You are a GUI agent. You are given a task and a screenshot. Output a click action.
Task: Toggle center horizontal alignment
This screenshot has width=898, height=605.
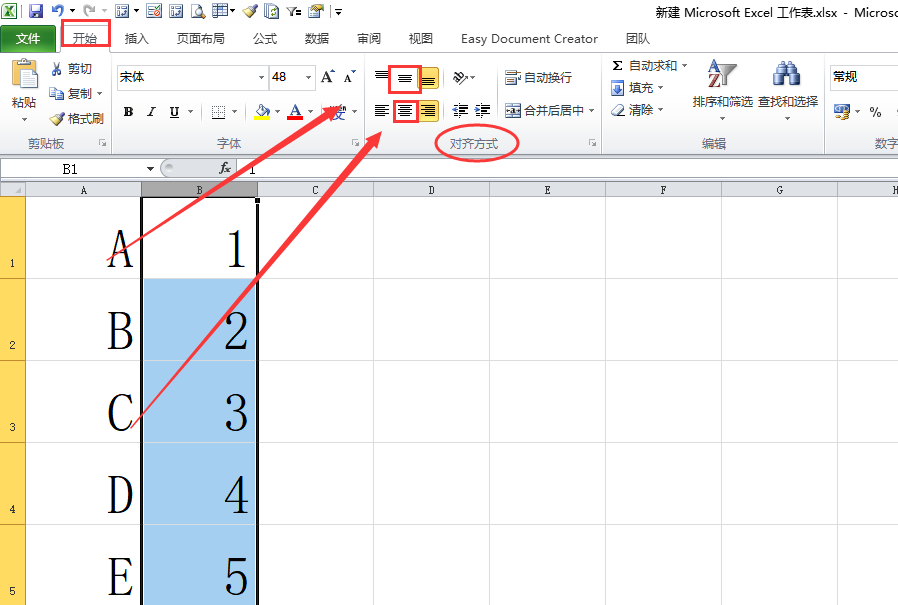tap(405, 111)
